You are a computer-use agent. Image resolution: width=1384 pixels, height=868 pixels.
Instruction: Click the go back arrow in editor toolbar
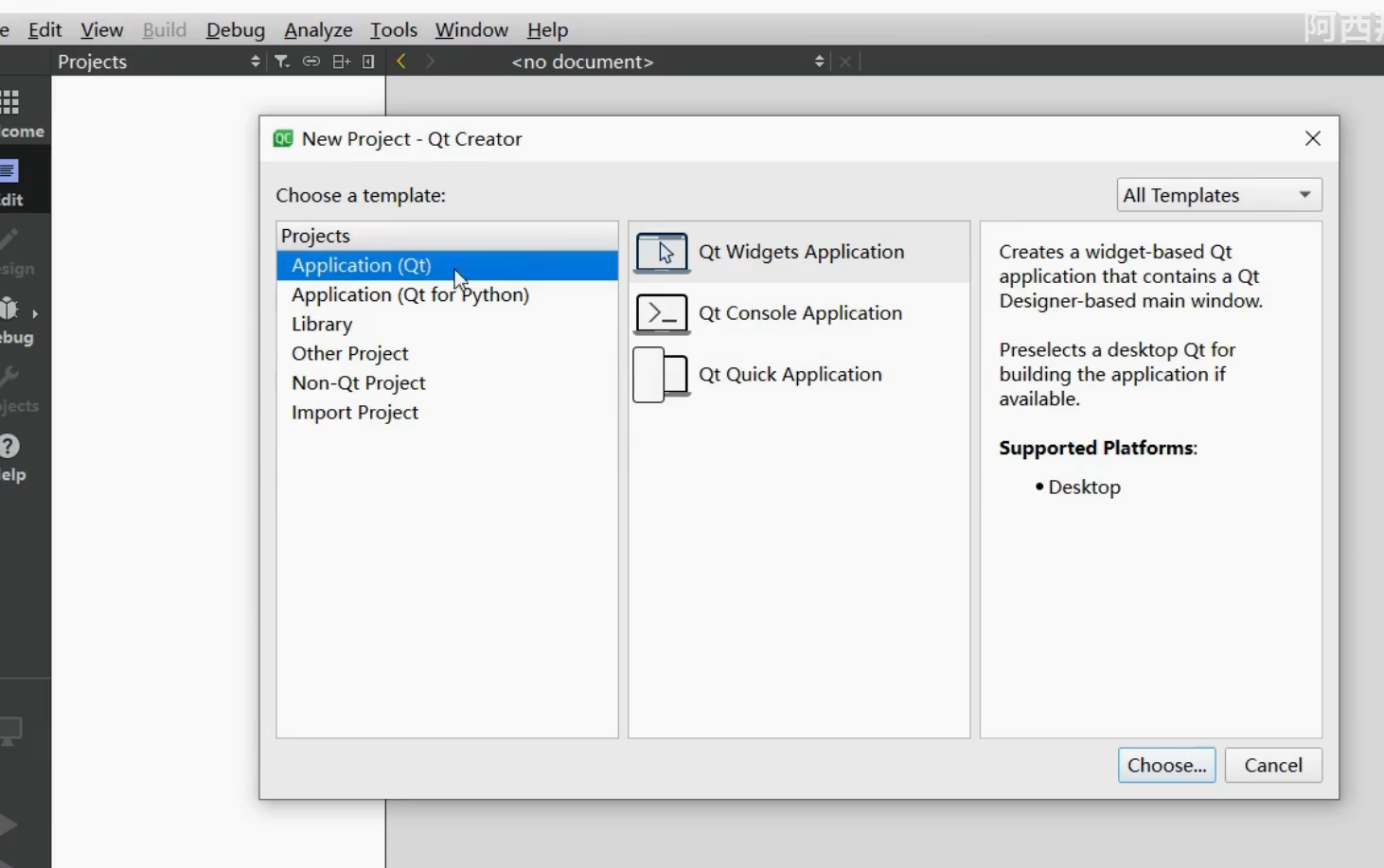tap(401, 62)
